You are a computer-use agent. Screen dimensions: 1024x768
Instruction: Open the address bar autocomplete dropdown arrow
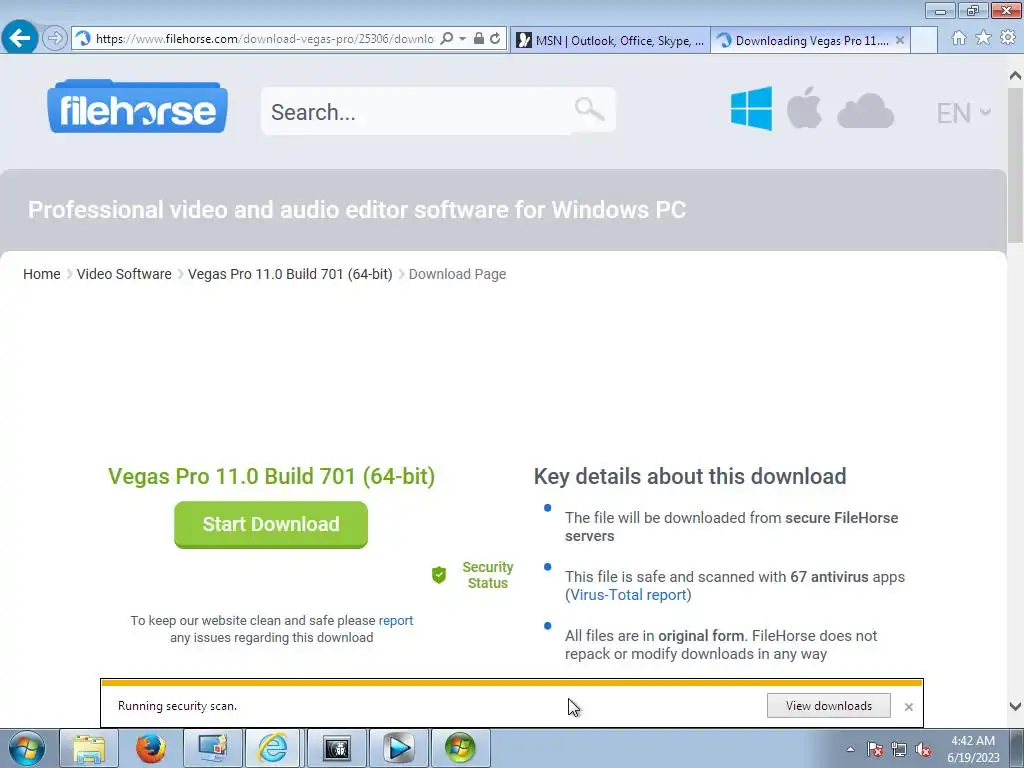(462, 39)
